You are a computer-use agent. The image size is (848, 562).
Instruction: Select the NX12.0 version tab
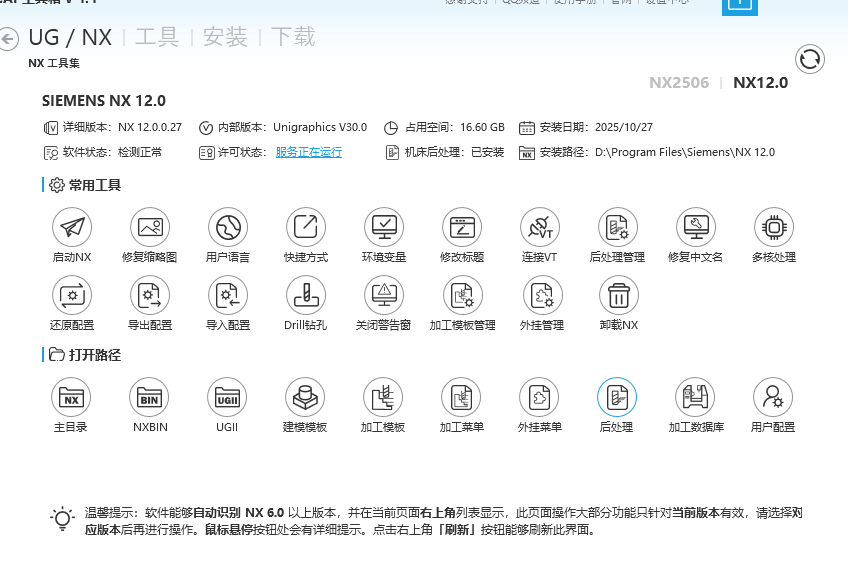760,83
